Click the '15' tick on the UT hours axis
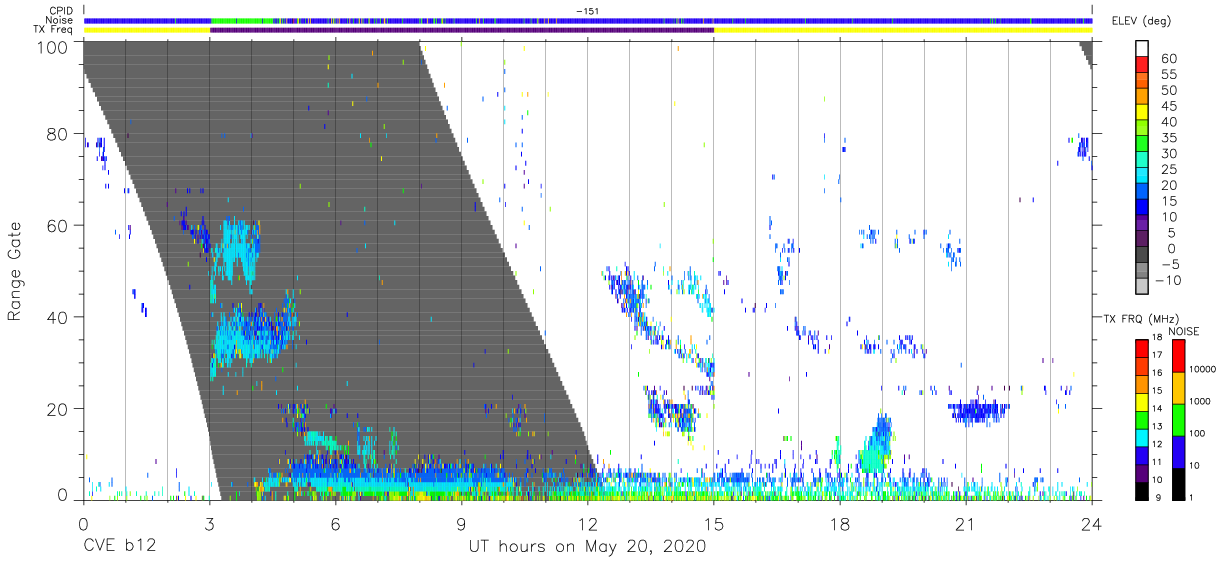The height and width of the screenshot is (567, 1228). [x=714, y=525]
